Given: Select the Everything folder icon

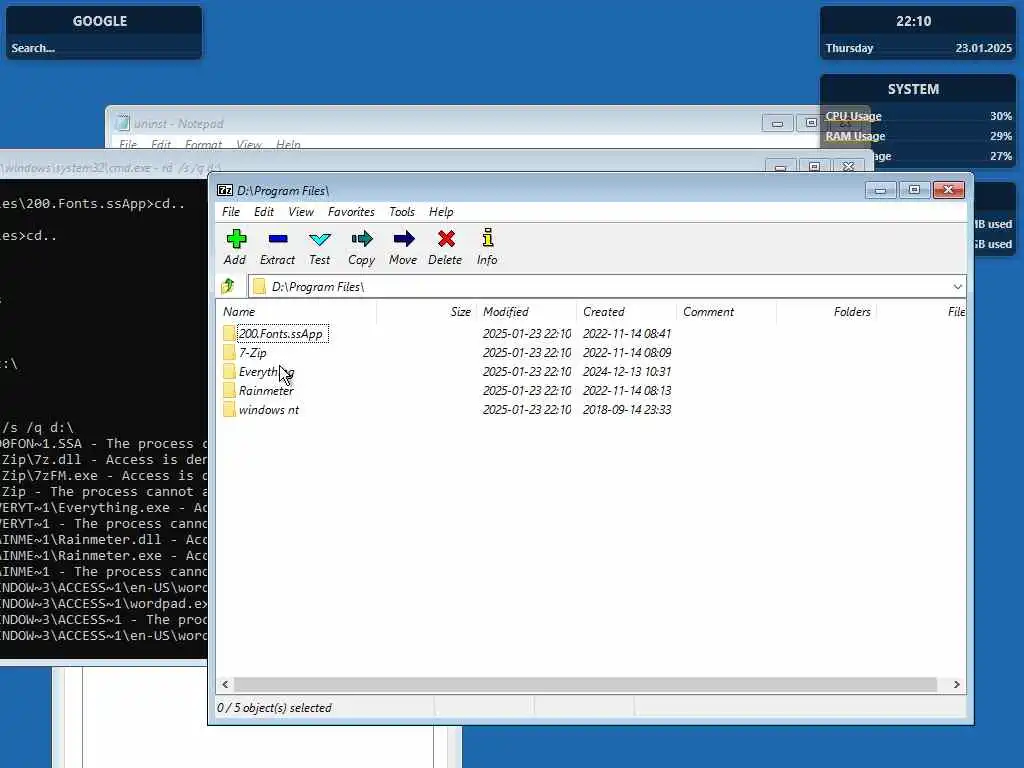Looking at the screenshot, I should [229, 372].
